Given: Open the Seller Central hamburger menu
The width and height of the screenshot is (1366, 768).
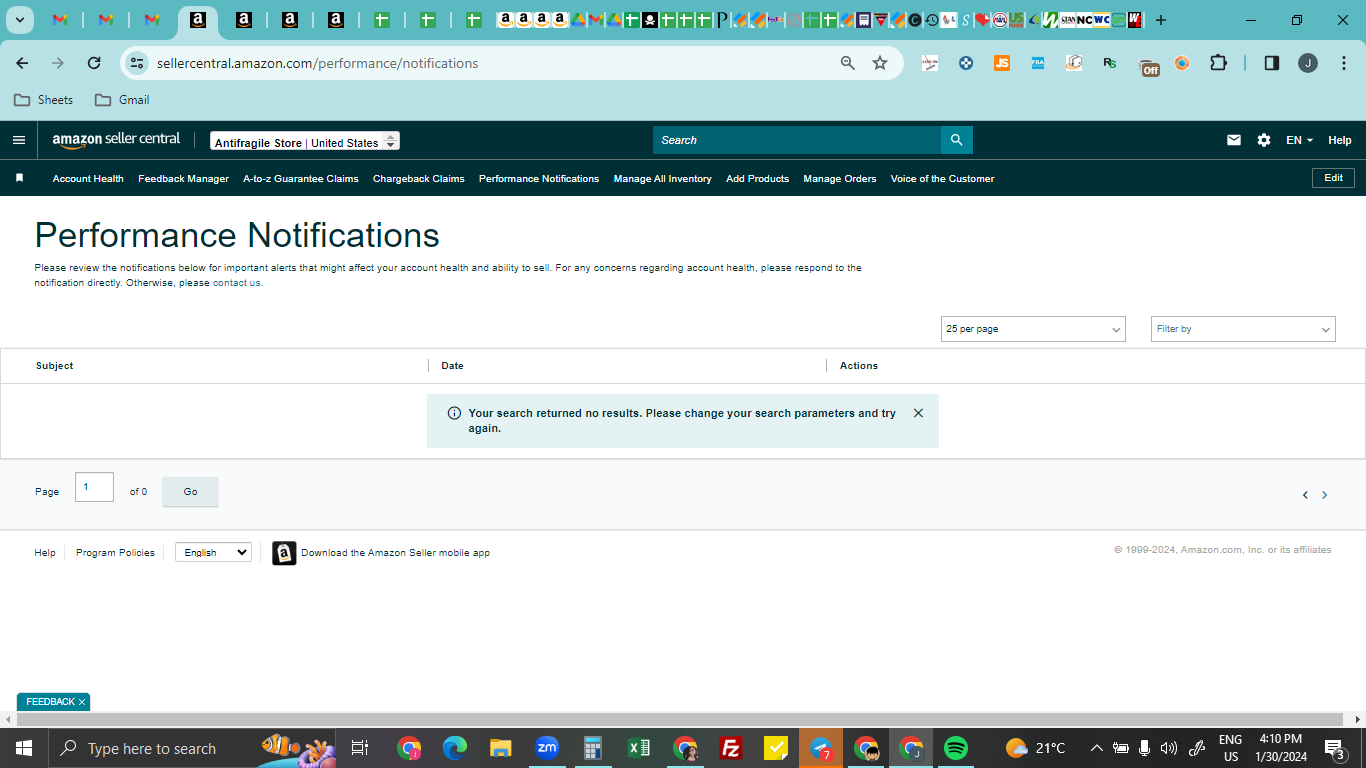Looking at the screenshot, I should [x=19, y=140].
